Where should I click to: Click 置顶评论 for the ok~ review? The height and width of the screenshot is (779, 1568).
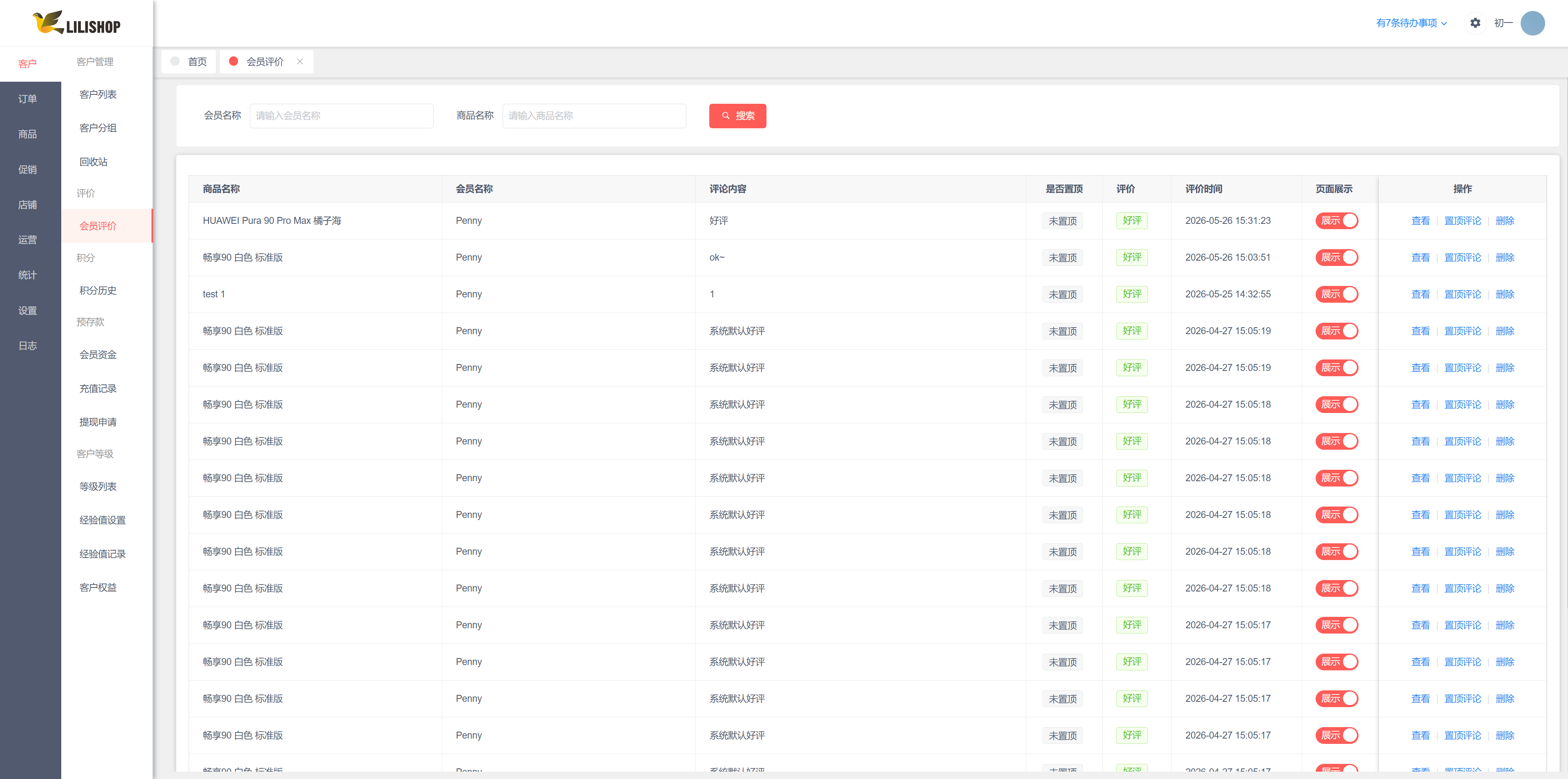pos(1462,258)
